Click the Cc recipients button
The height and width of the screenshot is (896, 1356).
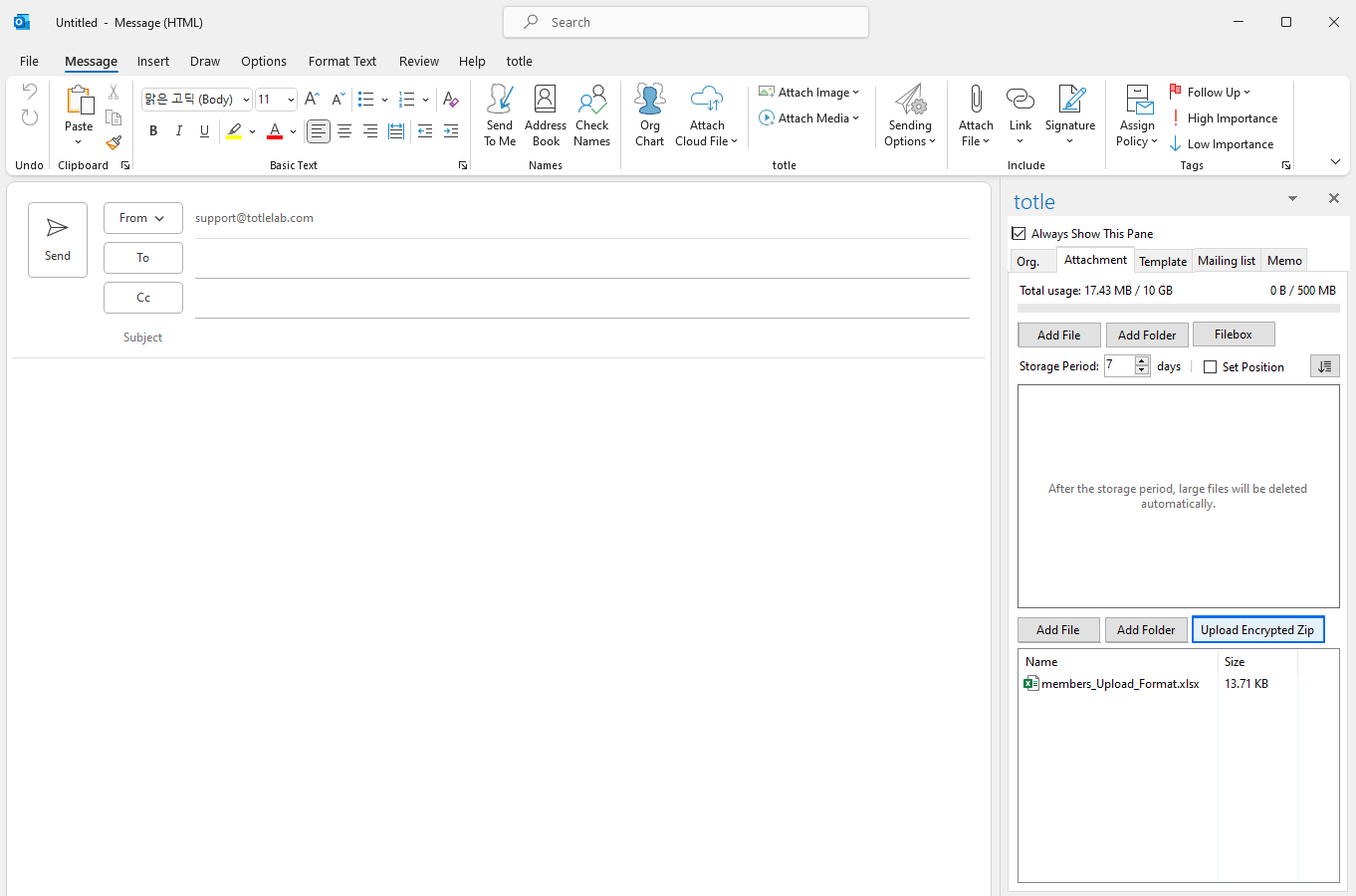tap(142, 298)
